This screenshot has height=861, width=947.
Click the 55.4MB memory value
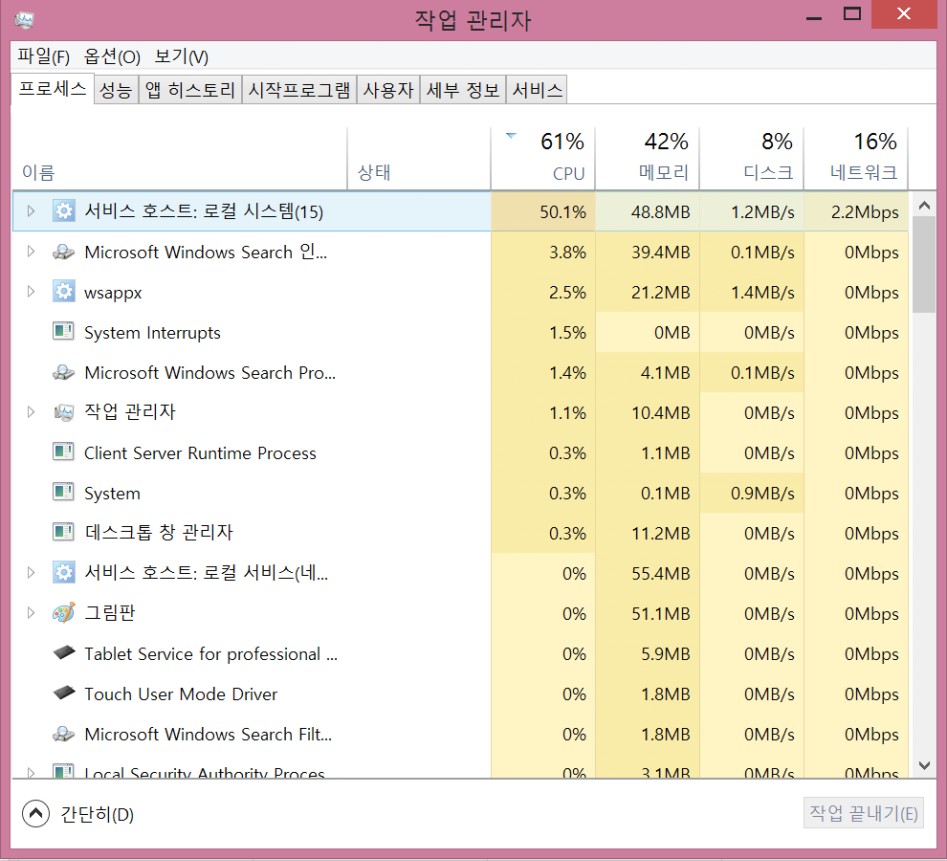click(660, 574)
